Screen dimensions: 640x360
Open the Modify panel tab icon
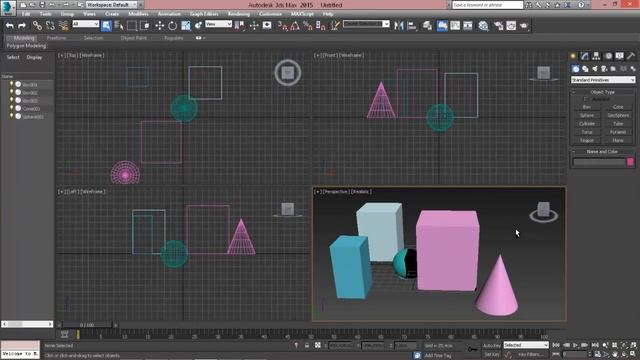coord(585,56)
